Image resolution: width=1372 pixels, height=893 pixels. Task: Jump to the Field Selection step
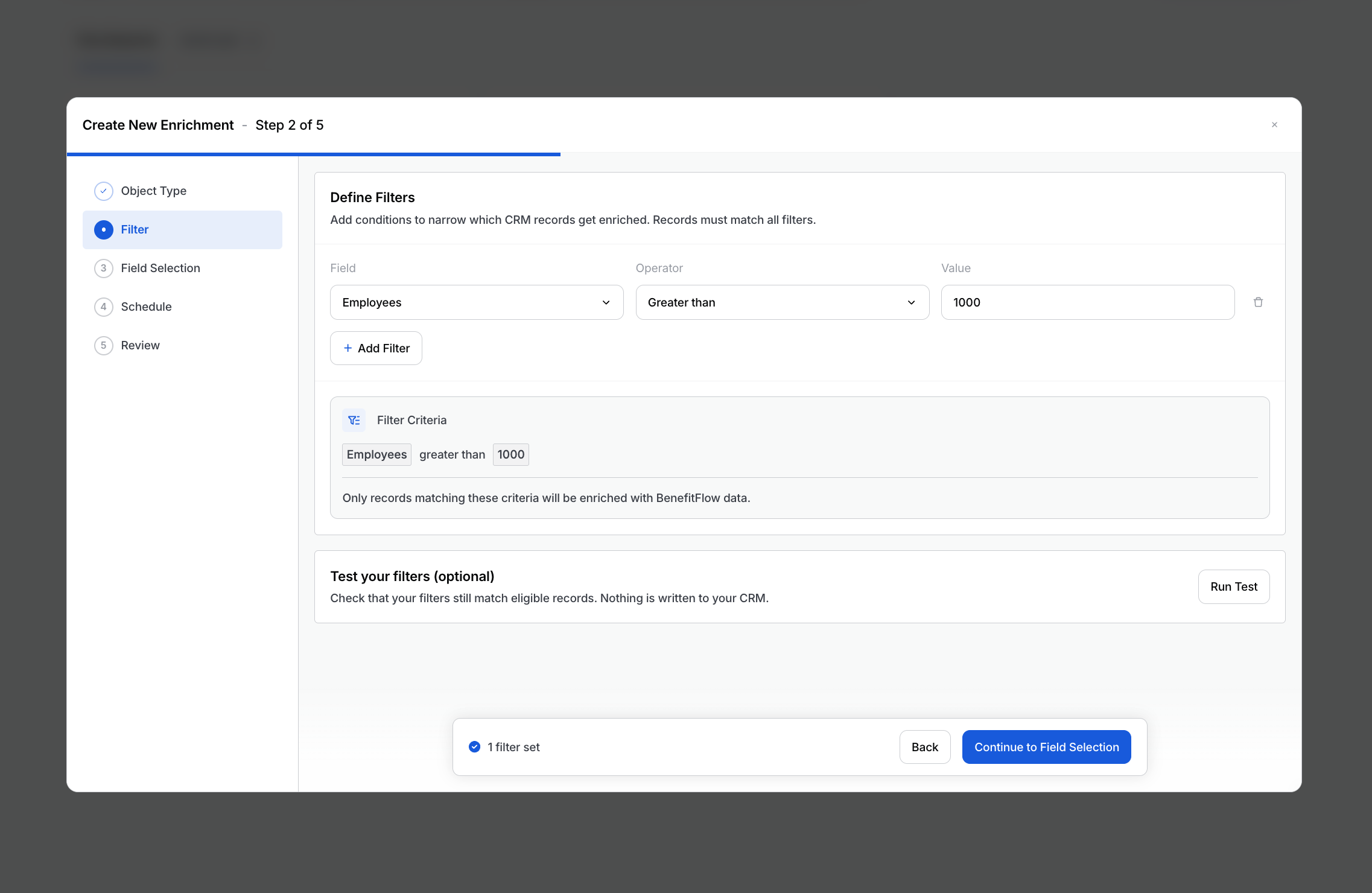(182, 268)
